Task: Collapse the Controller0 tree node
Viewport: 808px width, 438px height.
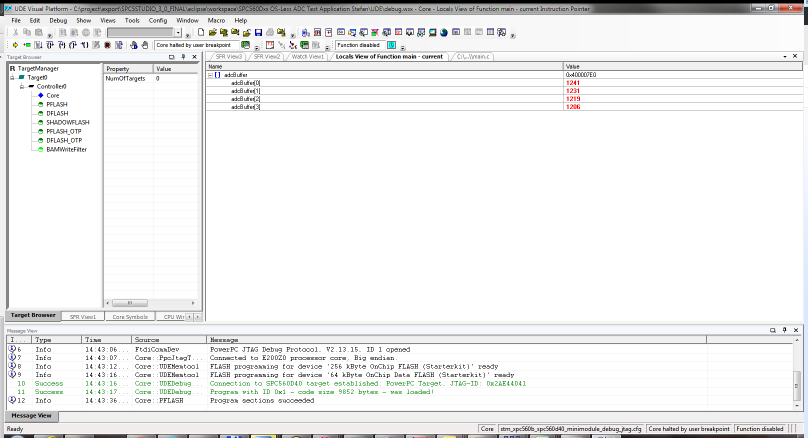Action: [21, 86]
